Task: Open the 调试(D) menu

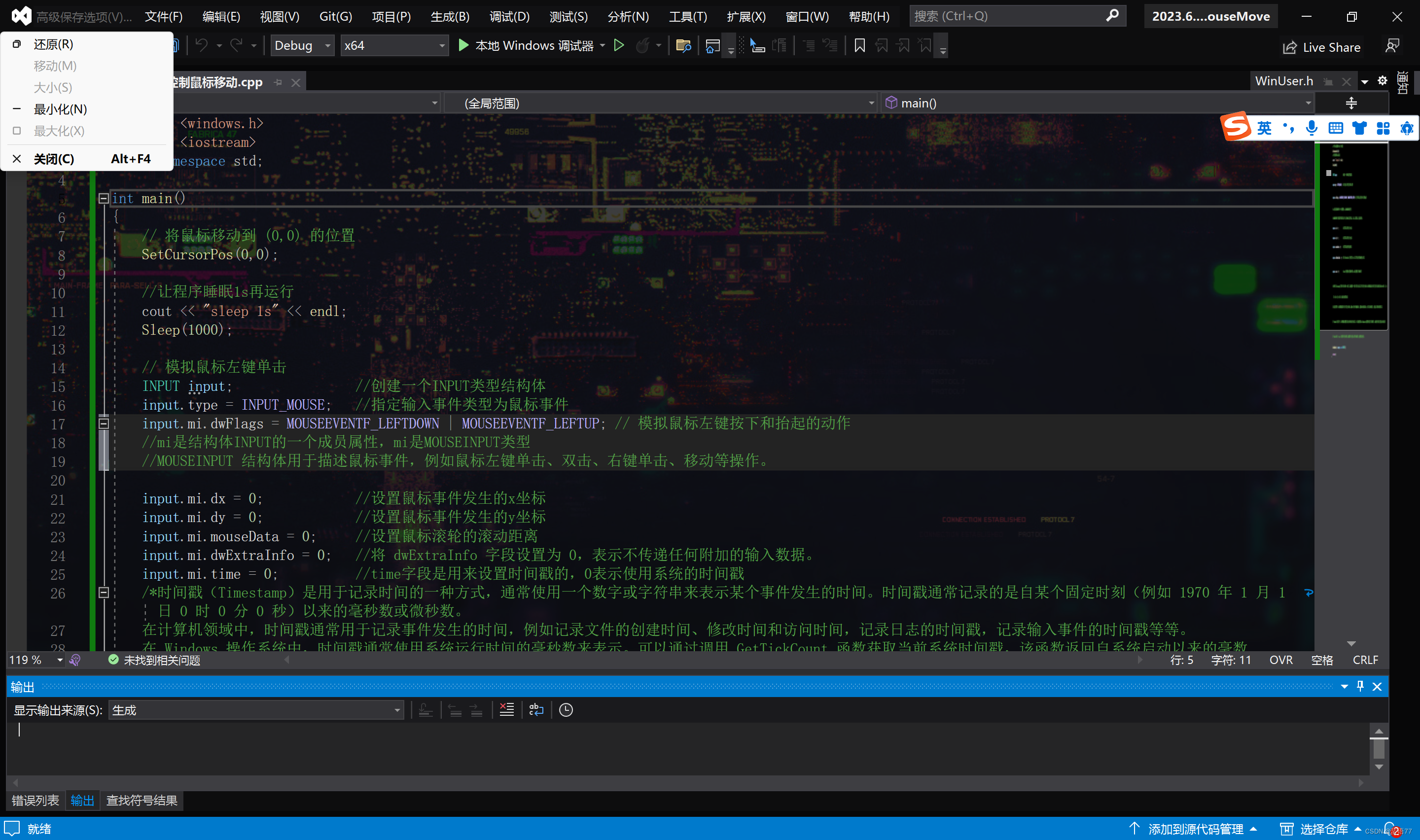Action: coord(509,16)
